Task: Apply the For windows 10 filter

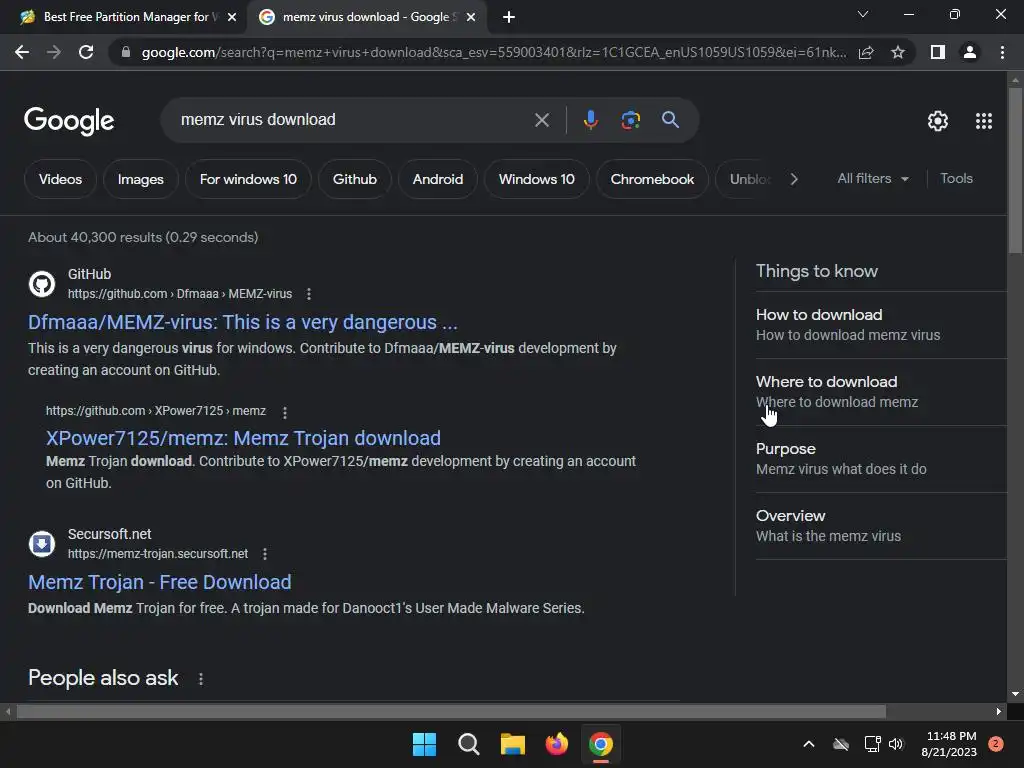Action: tap(248, 179)
